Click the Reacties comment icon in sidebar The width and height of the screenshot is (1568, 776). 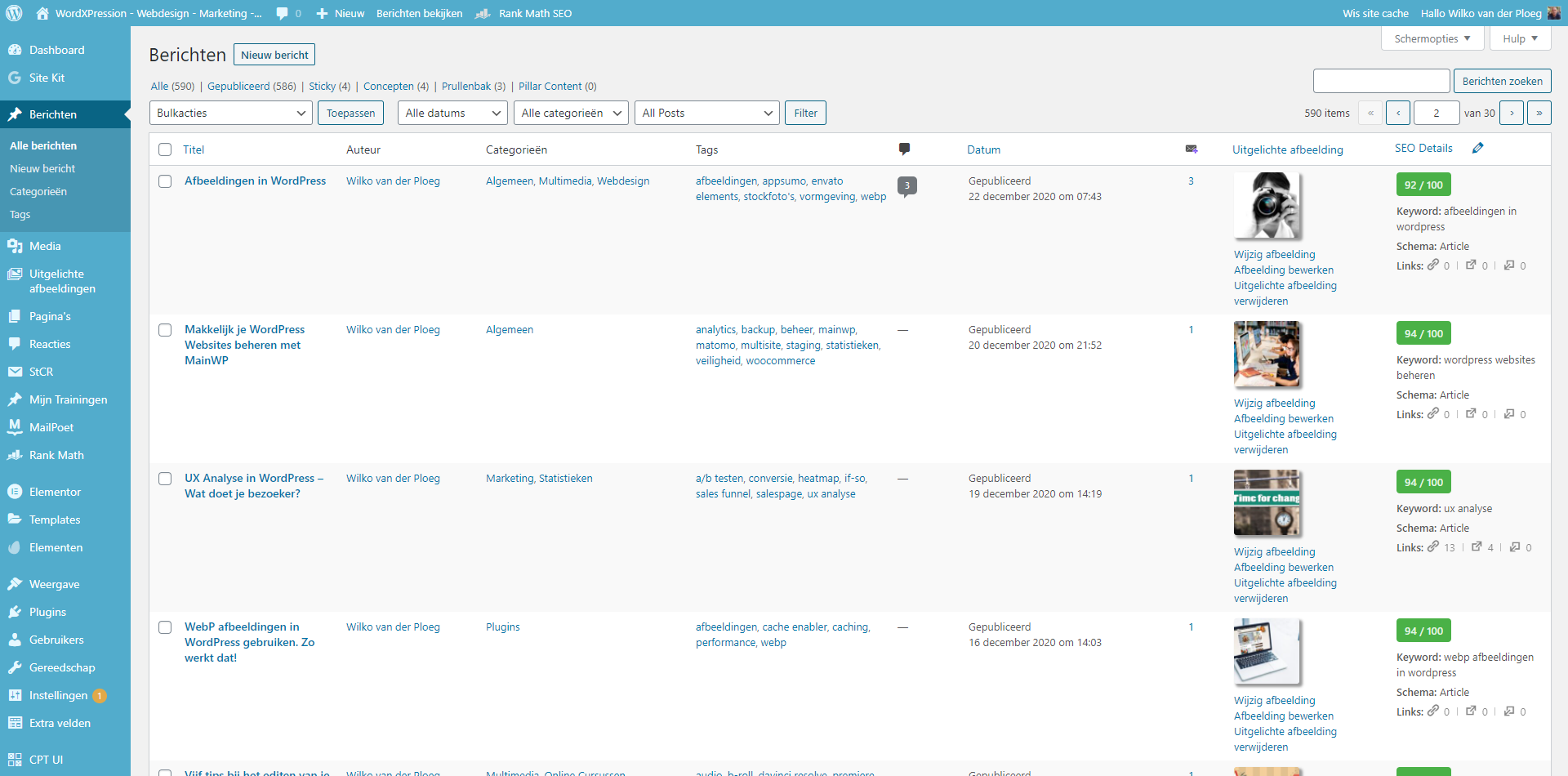[x=15, y=344]
